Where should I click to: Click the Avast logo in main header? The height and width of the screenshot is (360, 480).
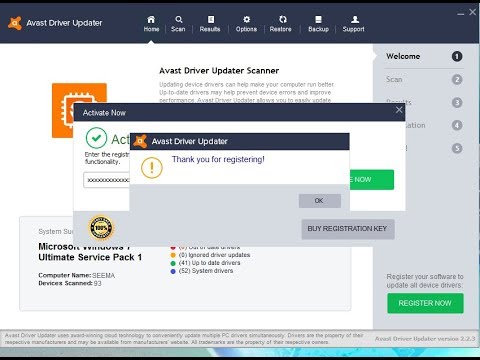[x=15, y=23]
